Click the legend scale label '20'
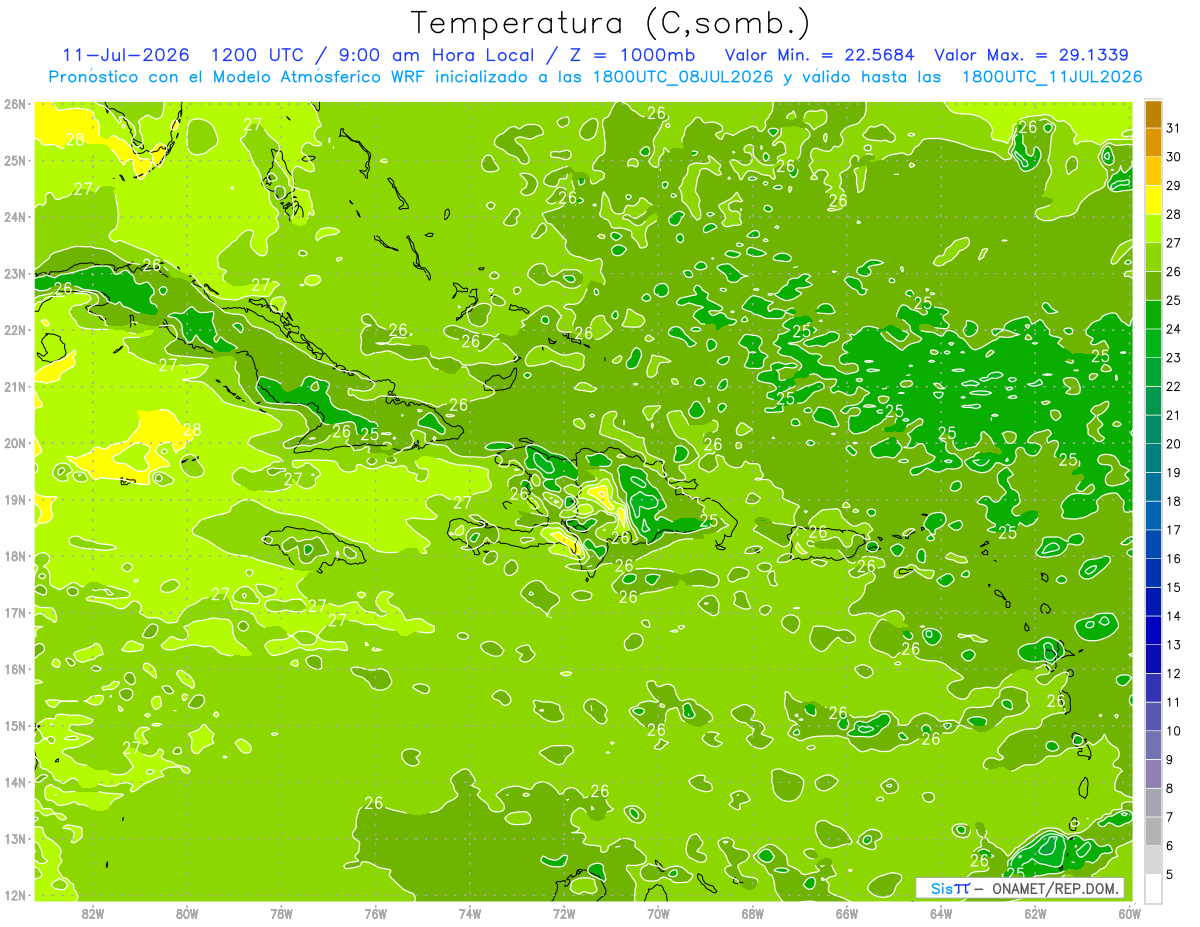The height and width of the screenshot is (927, 1200). click(x=1174, y=444)
